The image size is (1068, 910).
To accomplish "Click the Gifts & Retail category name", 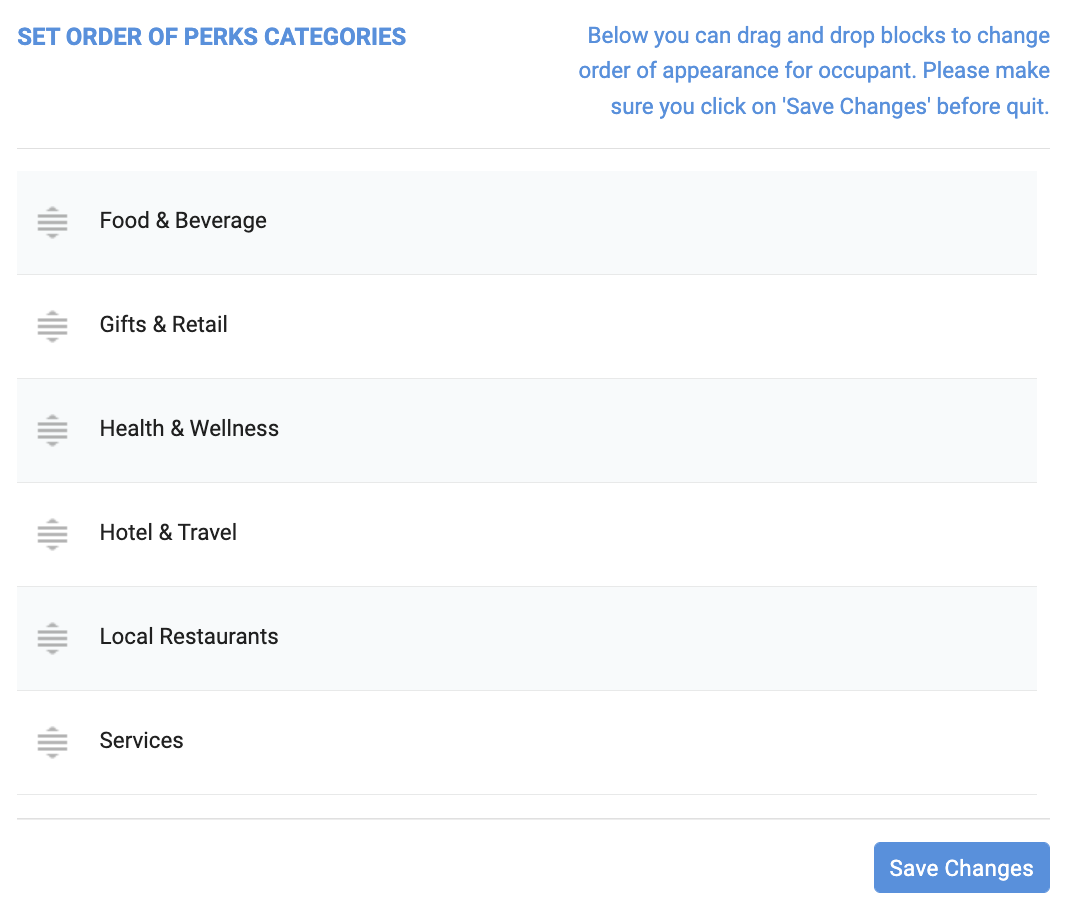I will (x=164, y=325).
